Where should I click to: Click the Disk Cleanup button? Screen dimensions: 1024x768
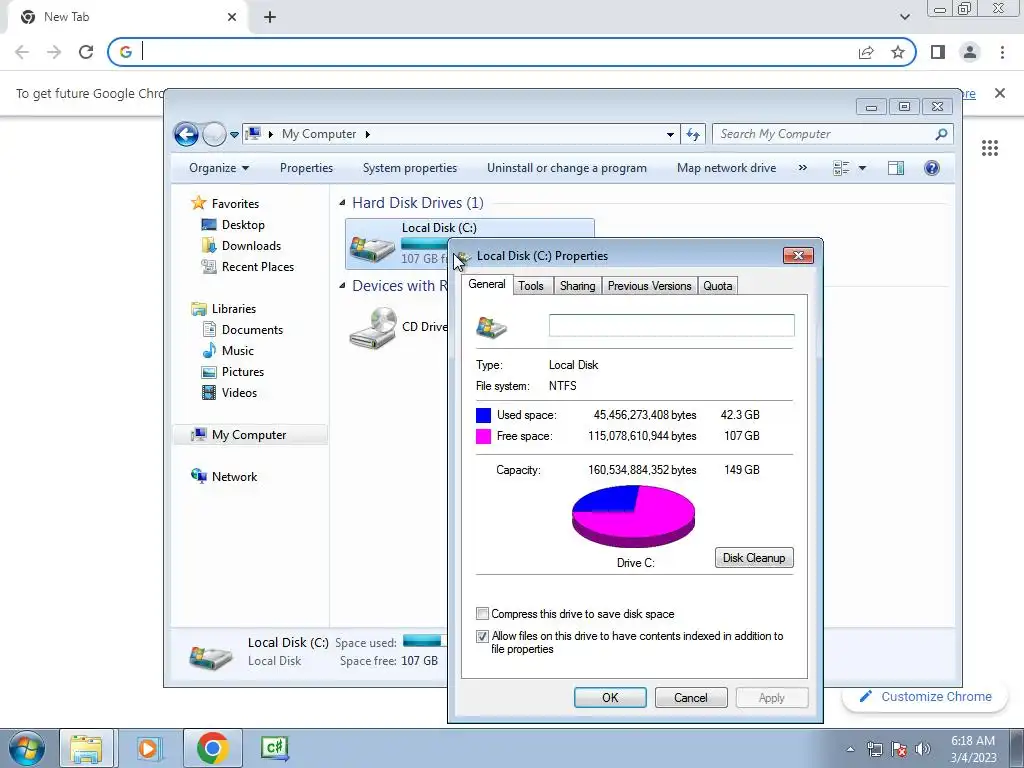[x=754, y=558]
